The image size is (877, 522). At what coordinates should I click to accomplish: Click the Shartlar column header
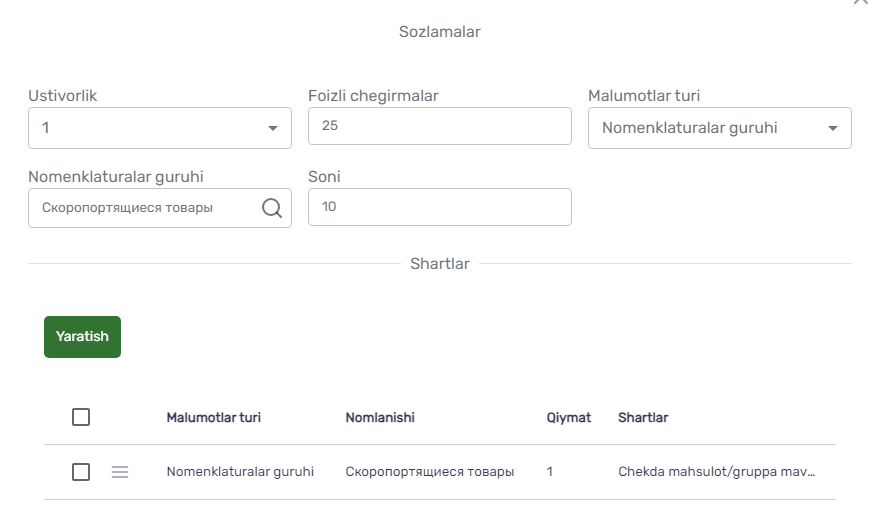[643, 417]
